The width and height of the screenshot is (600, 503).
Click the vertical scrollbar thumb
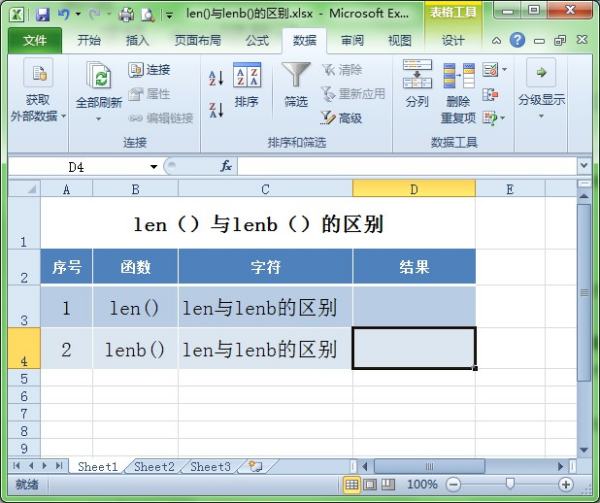tap(584, 293)
